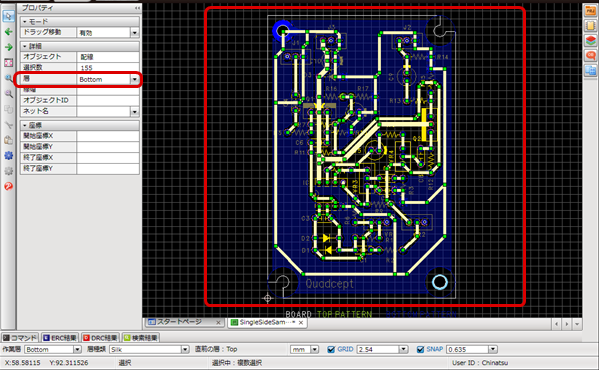Open the DRC結果 tab
This screenshot has height=370, width=599.
point(100,338)
